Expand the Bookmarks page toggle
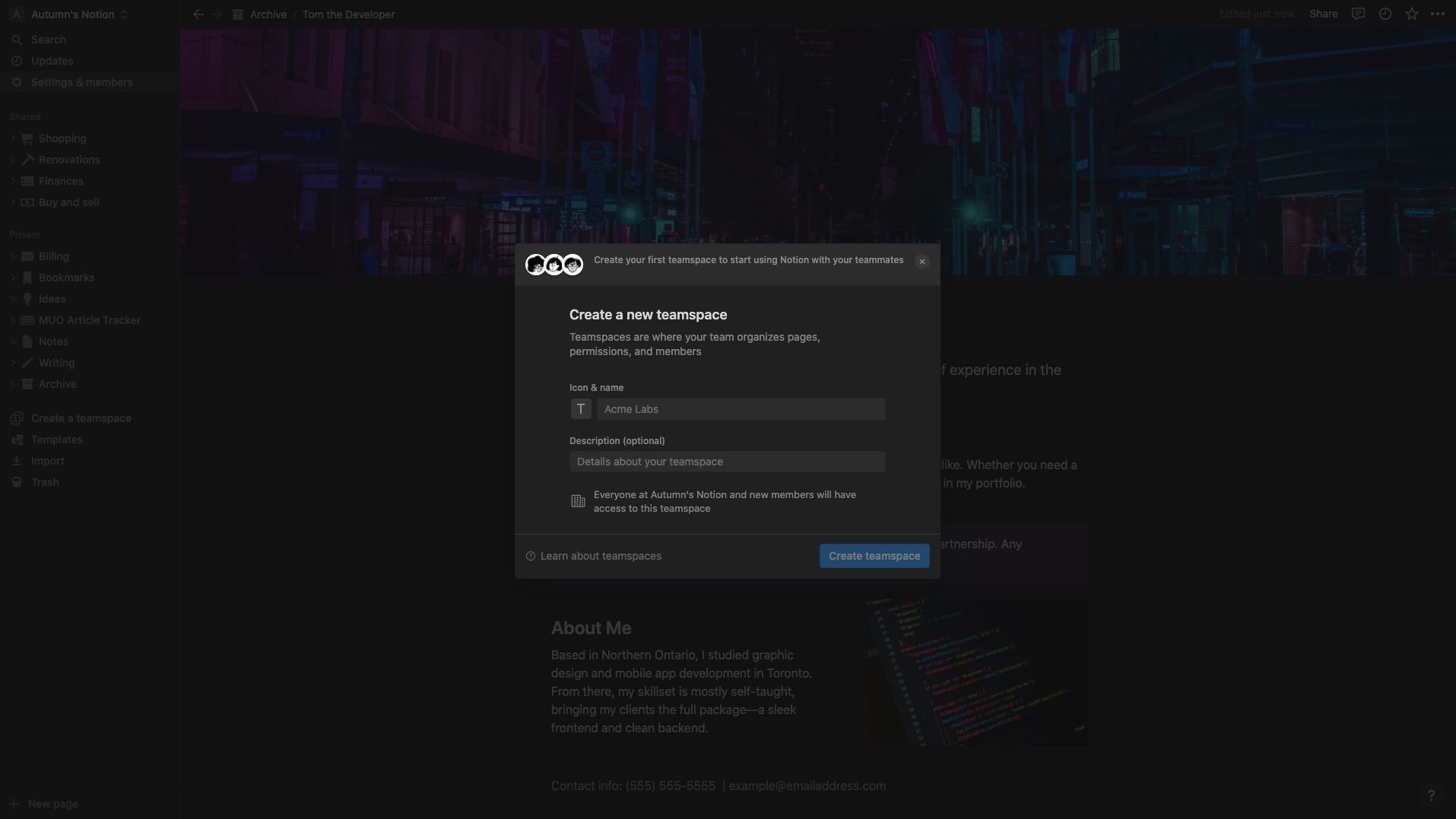 point(12,278)
